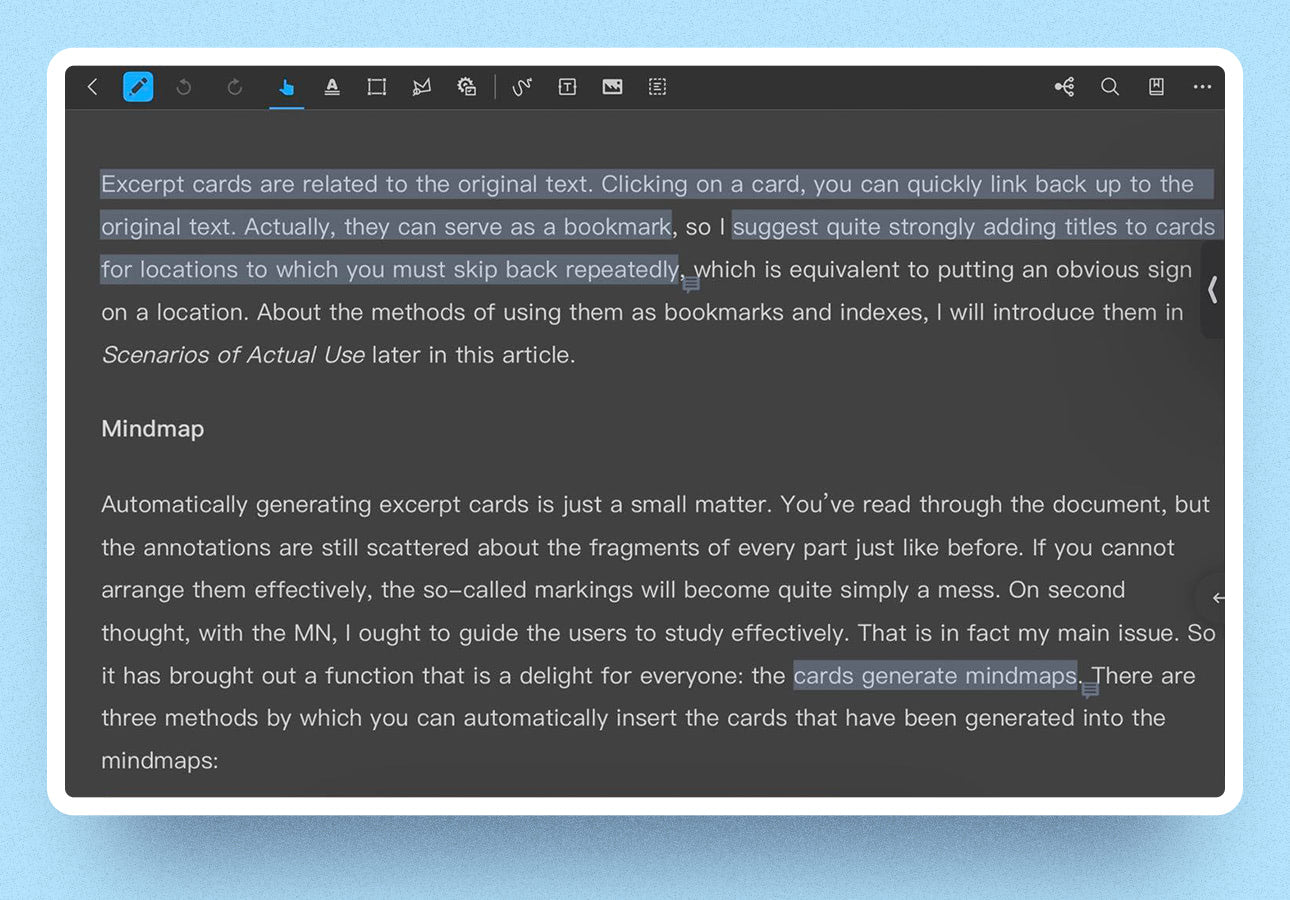Select the text box tool

(x=567, y=87)
